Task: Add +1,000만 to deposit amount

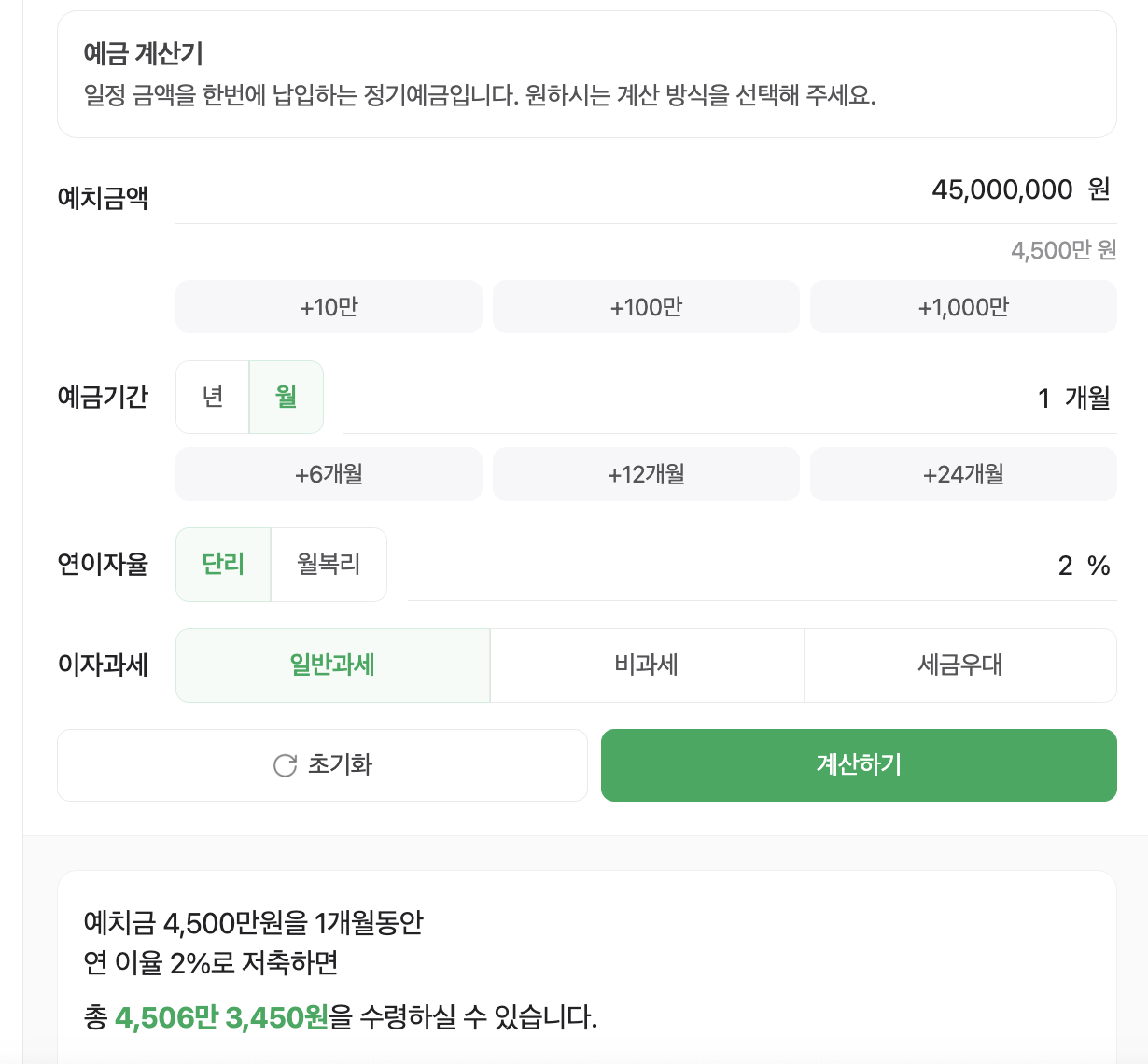Action: 963,307
